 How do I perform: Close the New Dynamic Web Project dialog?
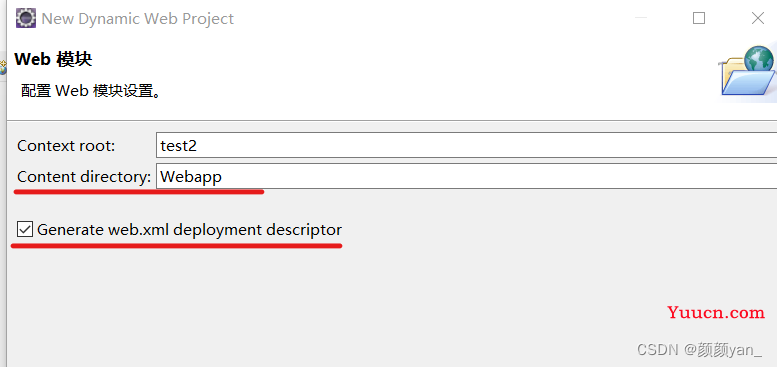[758, 18]
